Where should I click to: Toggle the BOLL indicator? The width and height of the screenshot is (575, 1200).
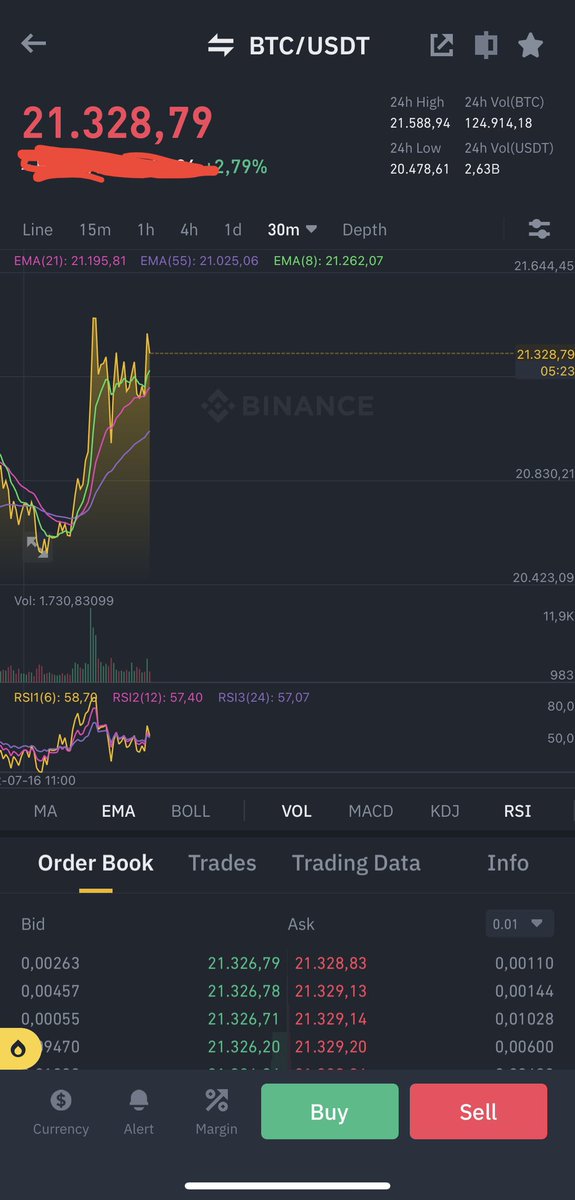190,811
